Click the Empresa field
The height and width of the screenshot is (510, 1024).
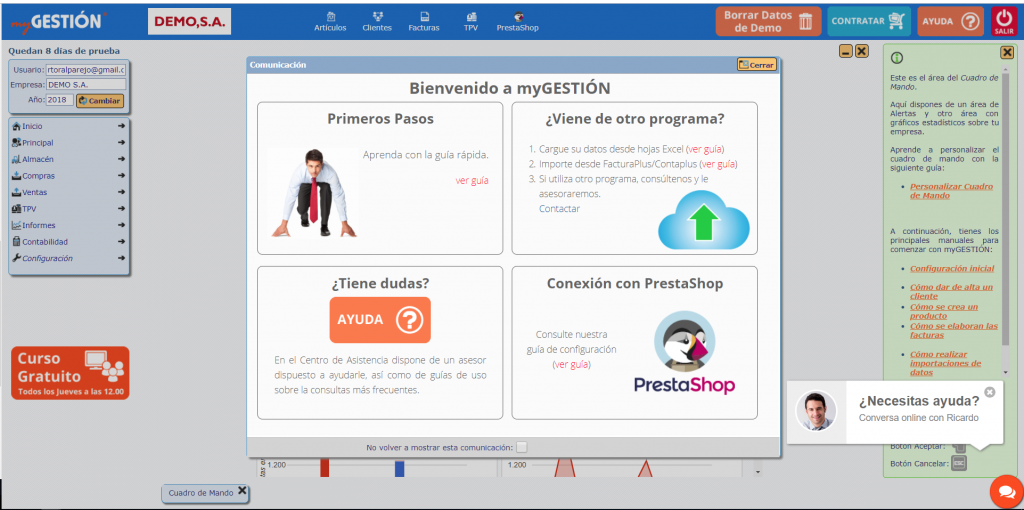click(86, 84)
